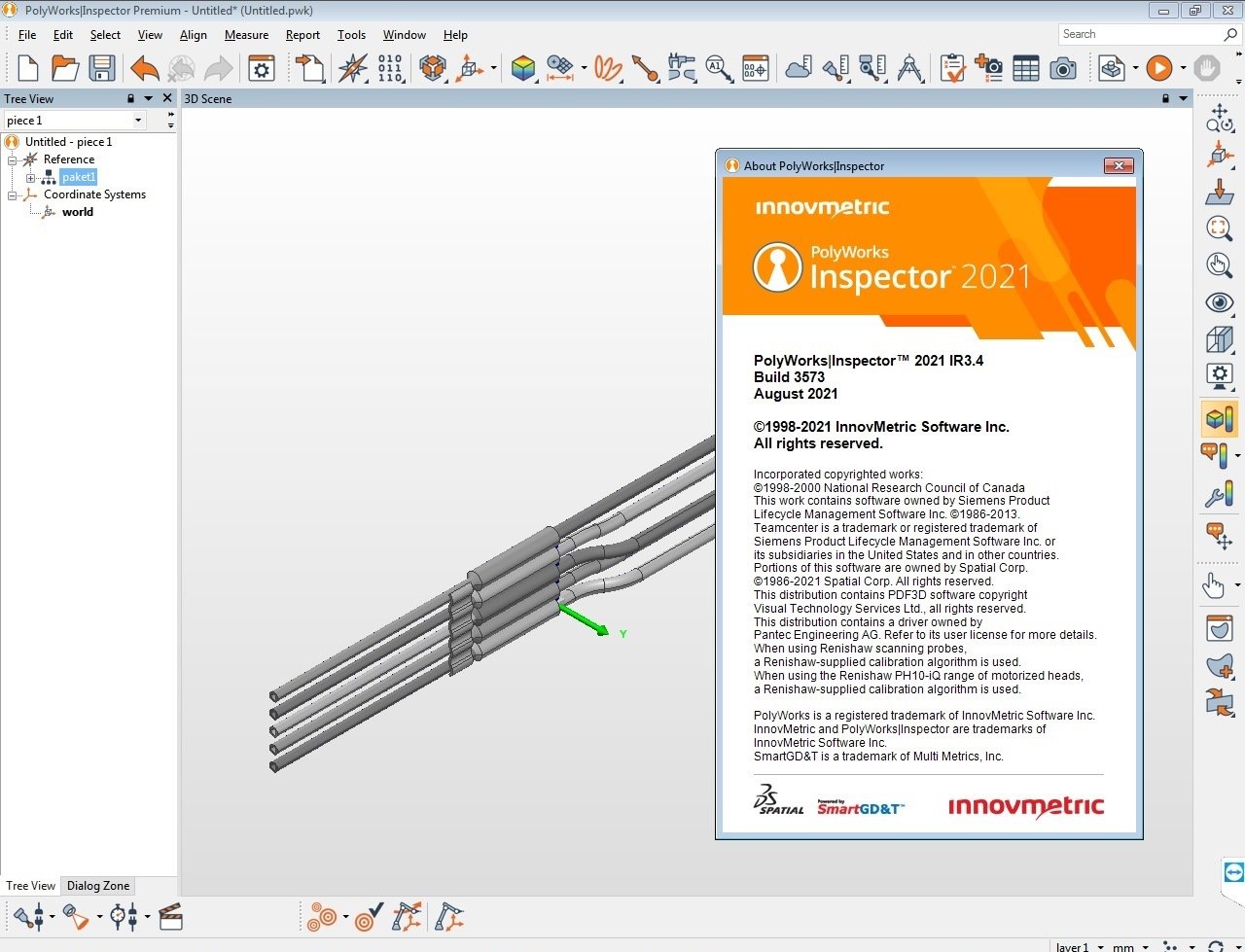Click the green Y axis arrow in the 3D scene
This screenshot has height=952, width=1245.
tap(585, 619)
